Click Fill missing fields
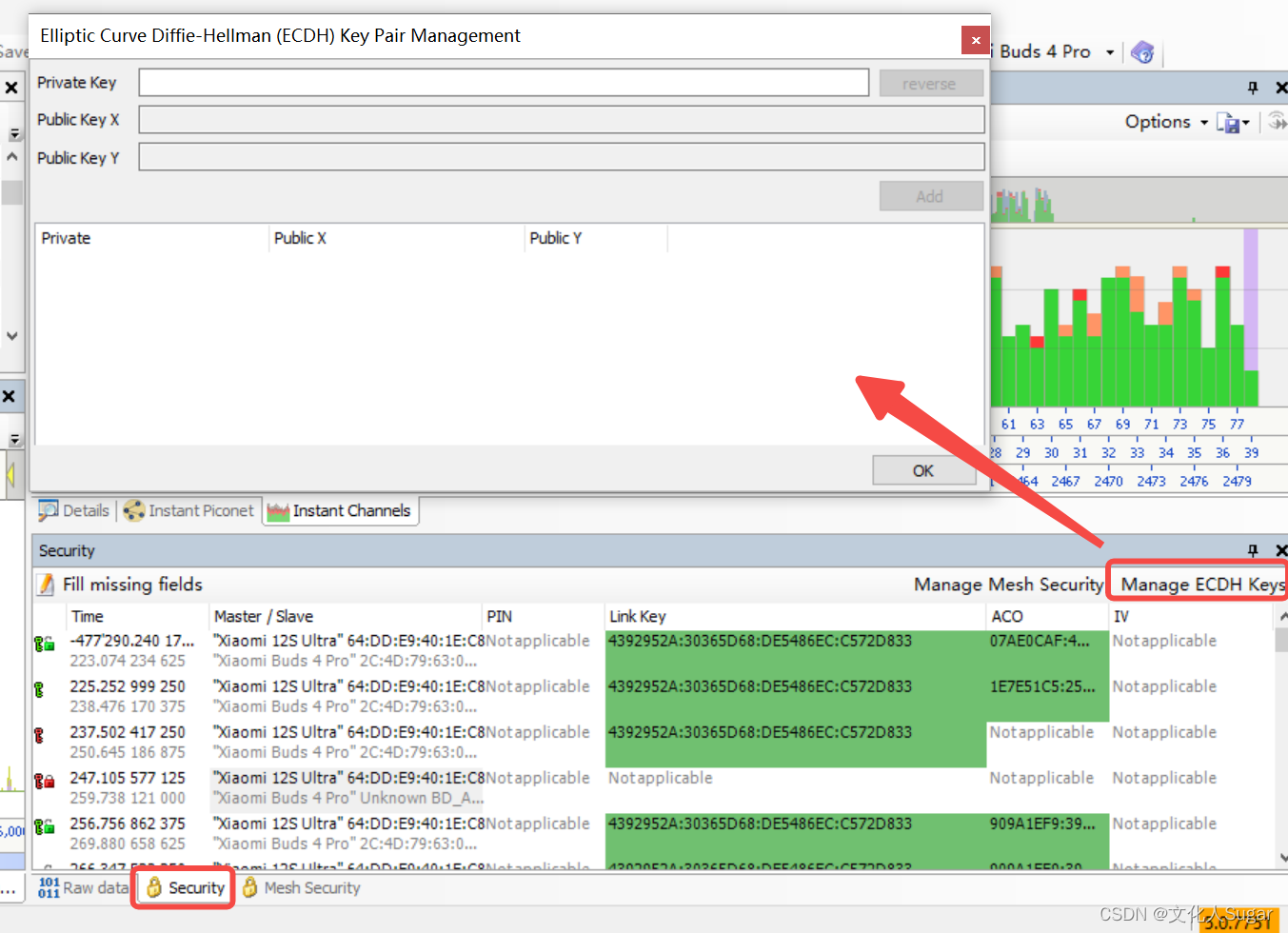 pos(132,584)
